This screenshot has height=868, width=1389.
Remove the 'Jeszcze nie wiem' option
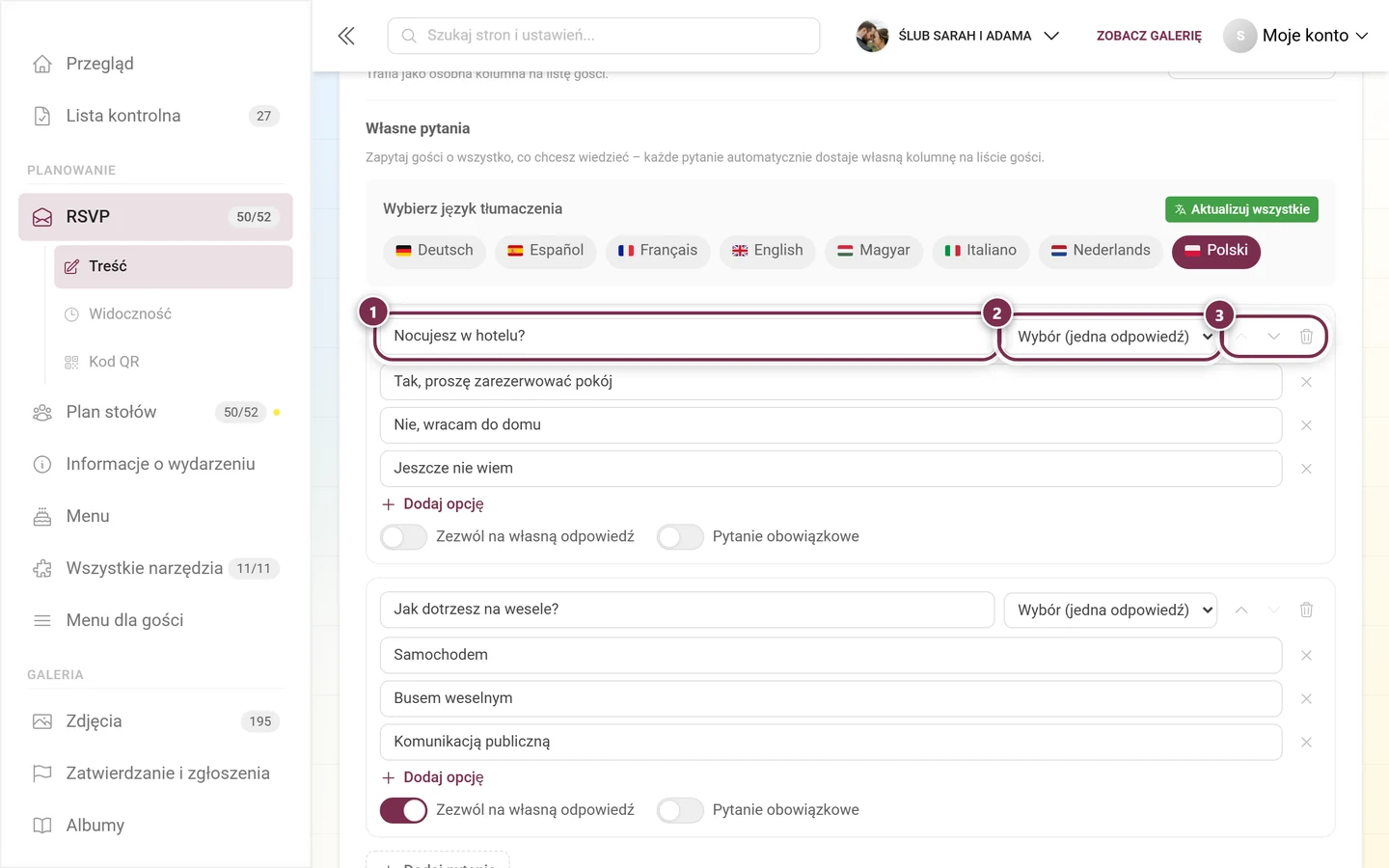[x=1306, y=469]
